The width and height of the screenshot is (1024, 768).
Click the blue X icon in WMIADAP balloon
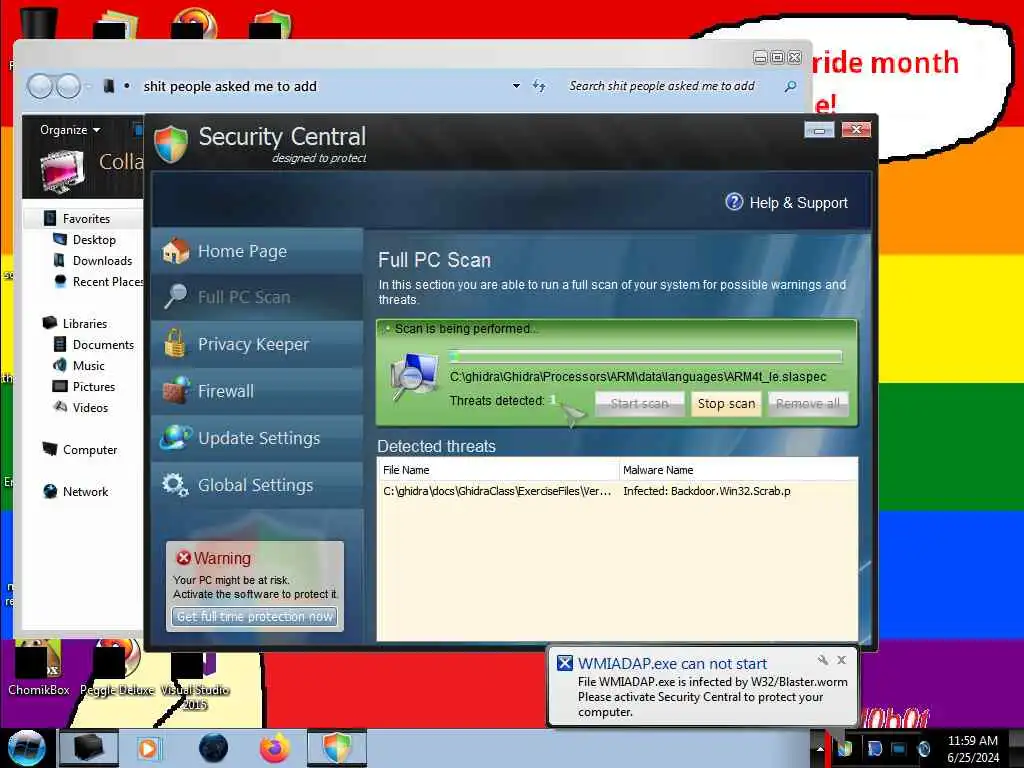click(x=565, y=664)
